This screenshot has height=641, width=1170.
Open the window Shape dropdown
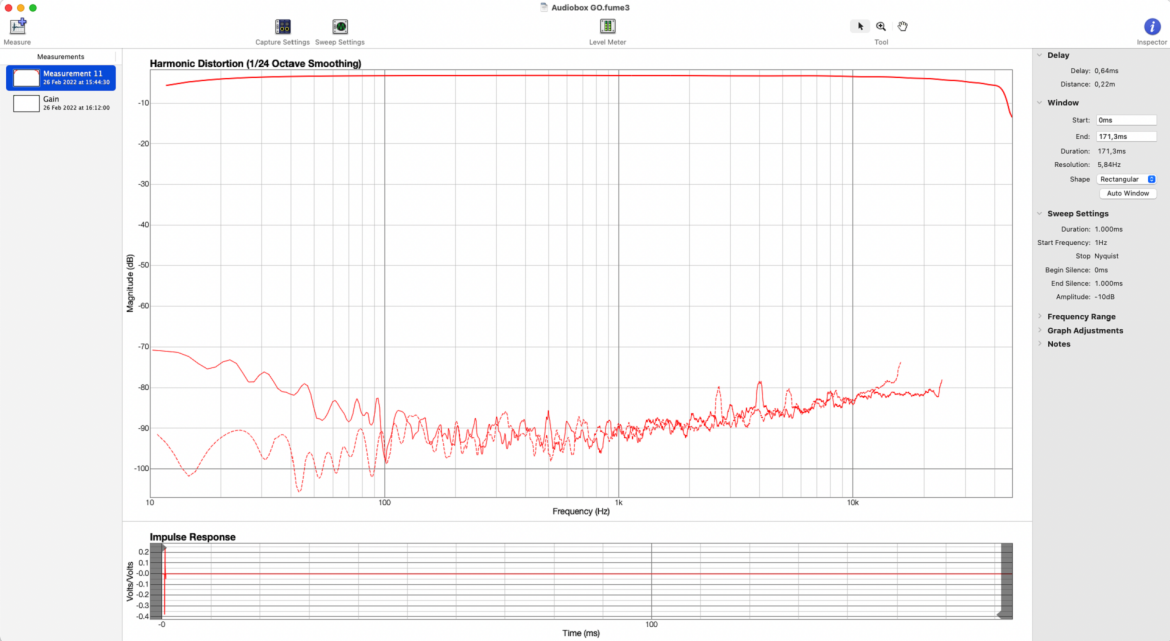point(1127,179)
